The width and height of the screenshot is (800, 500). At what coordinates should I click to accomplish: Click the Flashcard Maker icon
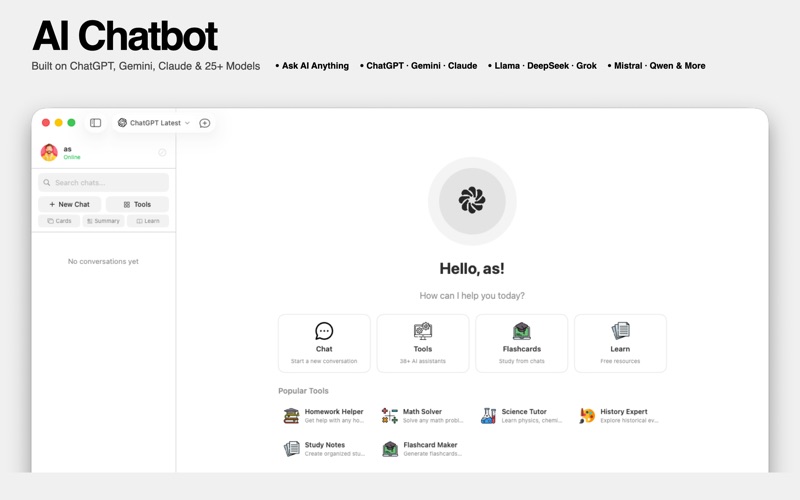(x=390, y=448)
